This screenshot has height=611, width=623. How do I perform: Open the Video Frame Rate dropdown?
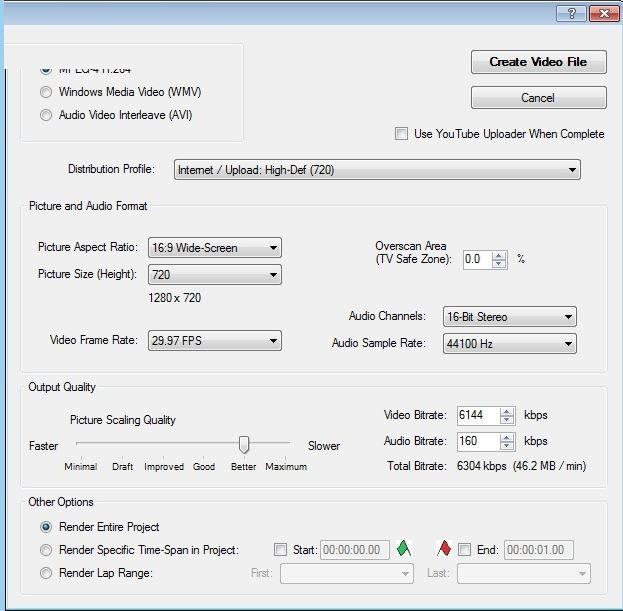pyautogui.click(x=214, y=341)
